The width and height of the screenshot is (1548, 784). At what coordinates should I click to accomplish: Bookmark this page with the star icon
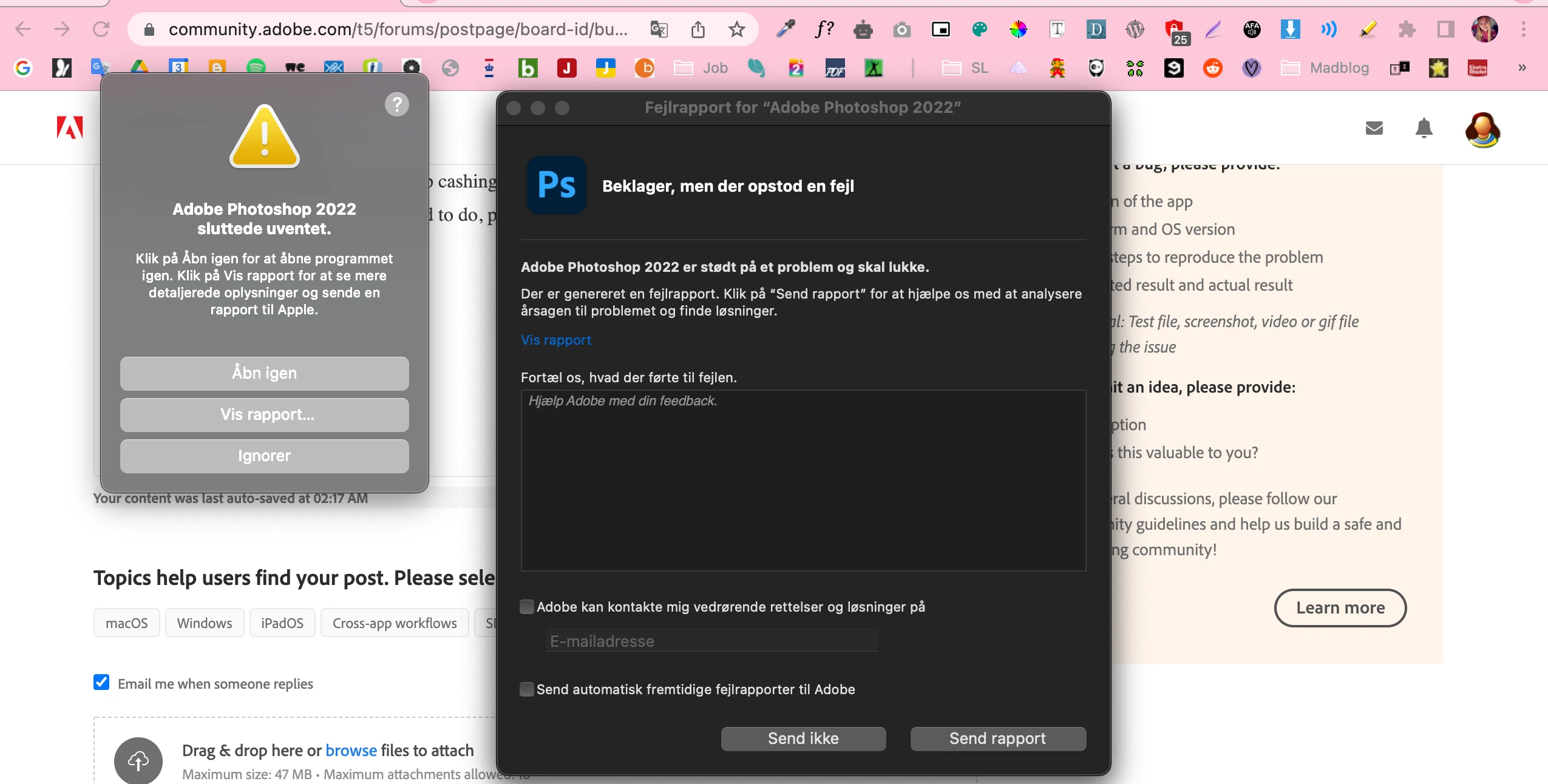click(x=736, y=29)
